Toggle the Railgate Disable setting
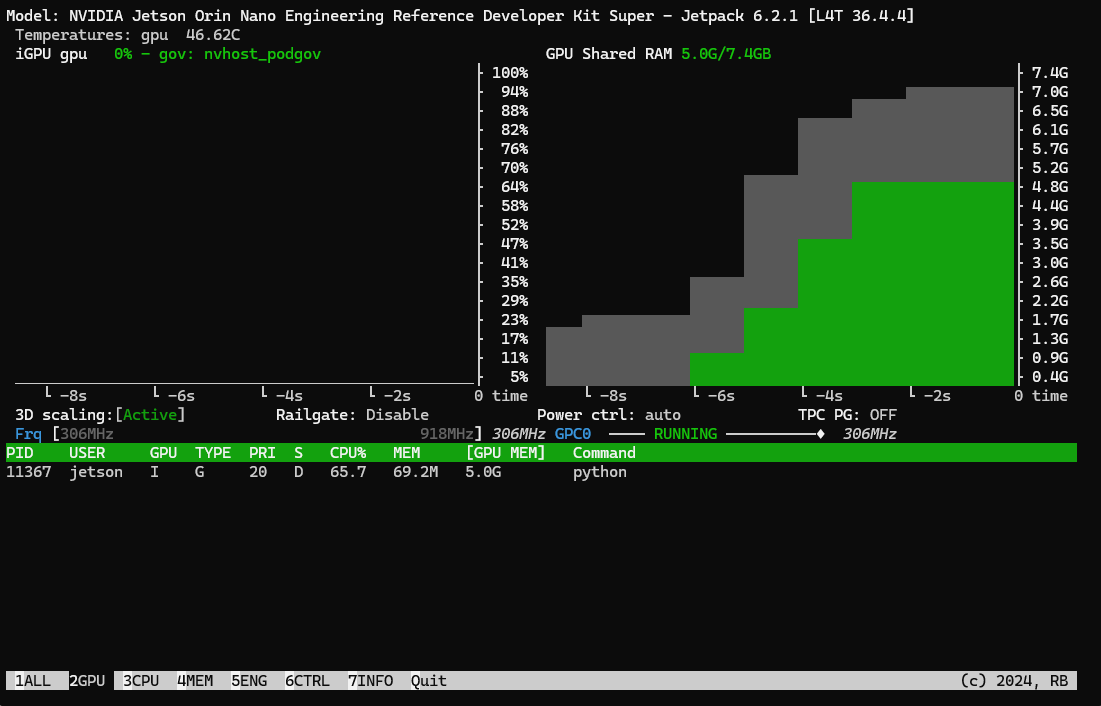 [x=397, y=415]
